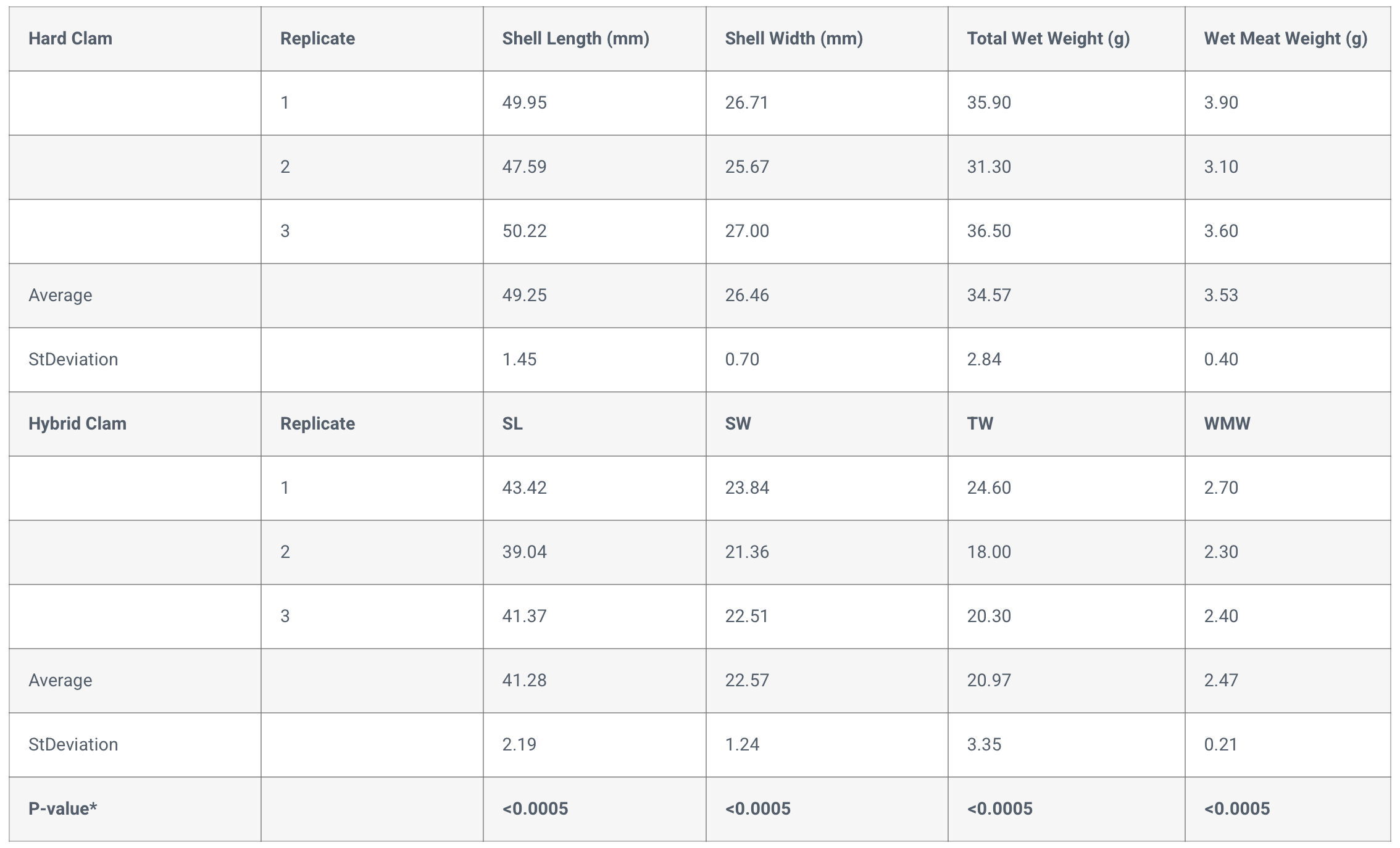Select the Total Wet Weight (g) header
Screen dimensions: 1400x848
pyautogui.click(x=1048, y=39)
